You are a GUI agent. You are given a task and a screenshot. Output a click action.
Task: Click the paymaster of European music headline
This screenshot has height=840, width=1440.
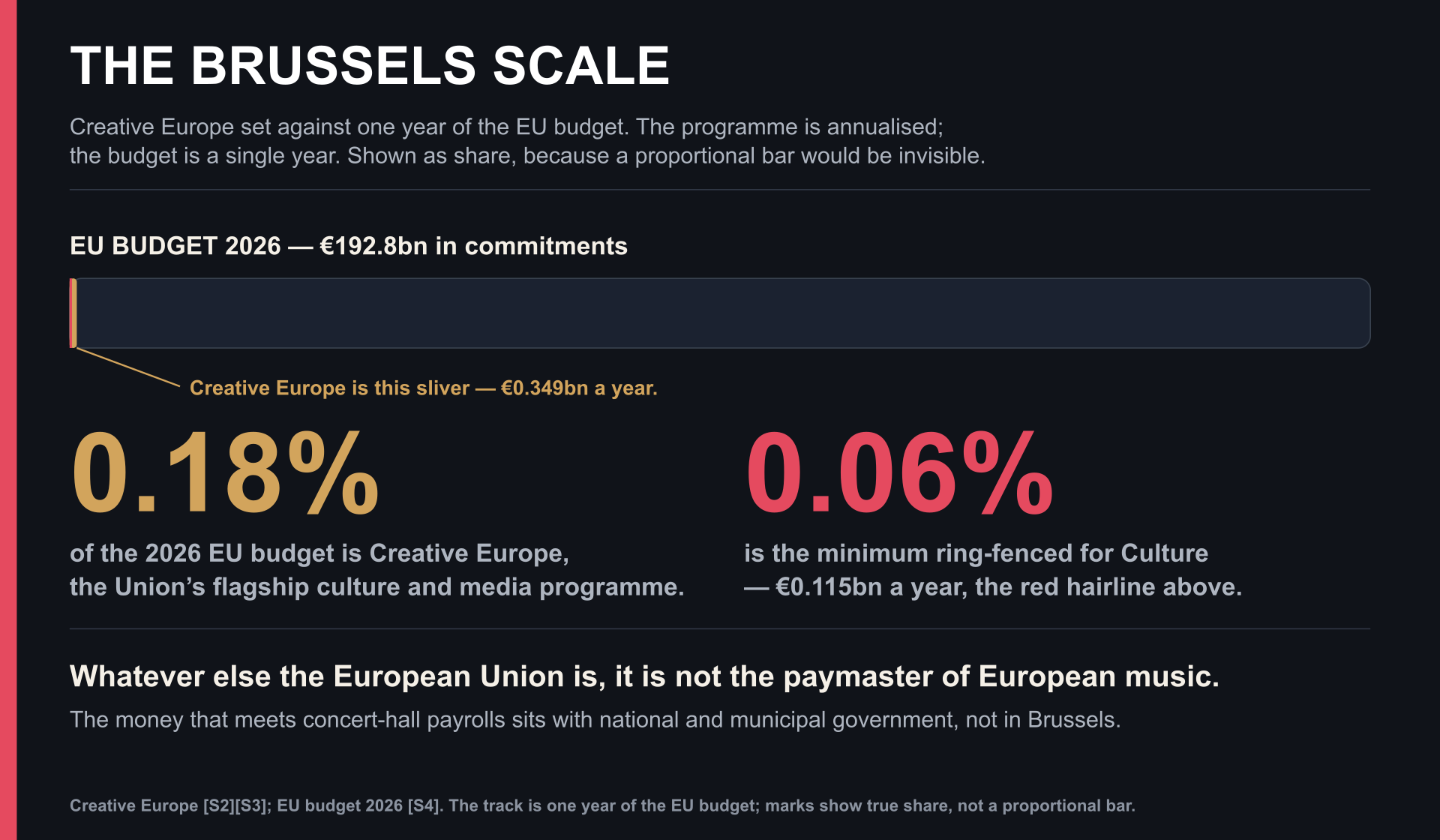coord(644,676)
